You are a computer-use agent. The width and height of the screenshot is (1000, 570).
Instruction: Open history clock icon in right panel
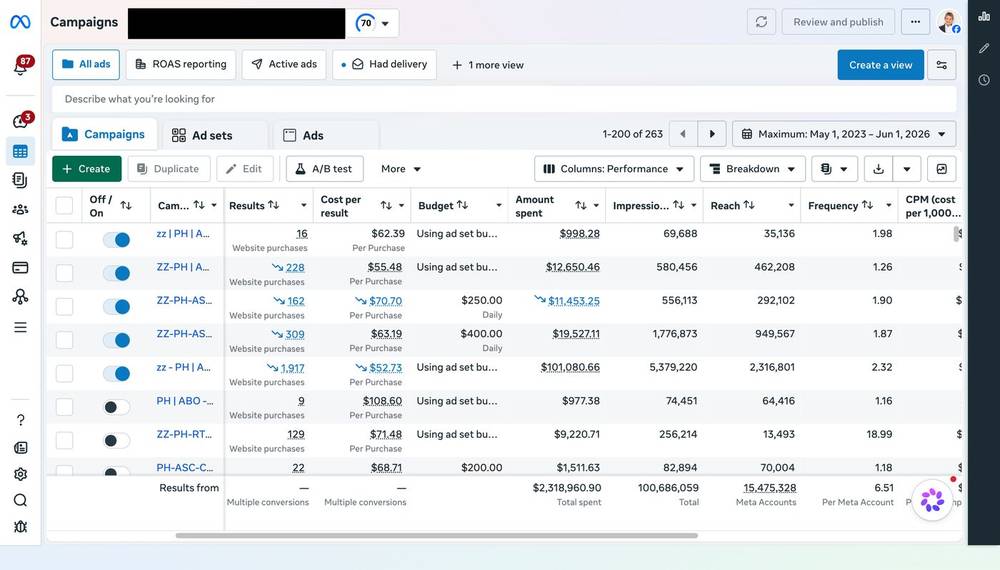point(984,80)
